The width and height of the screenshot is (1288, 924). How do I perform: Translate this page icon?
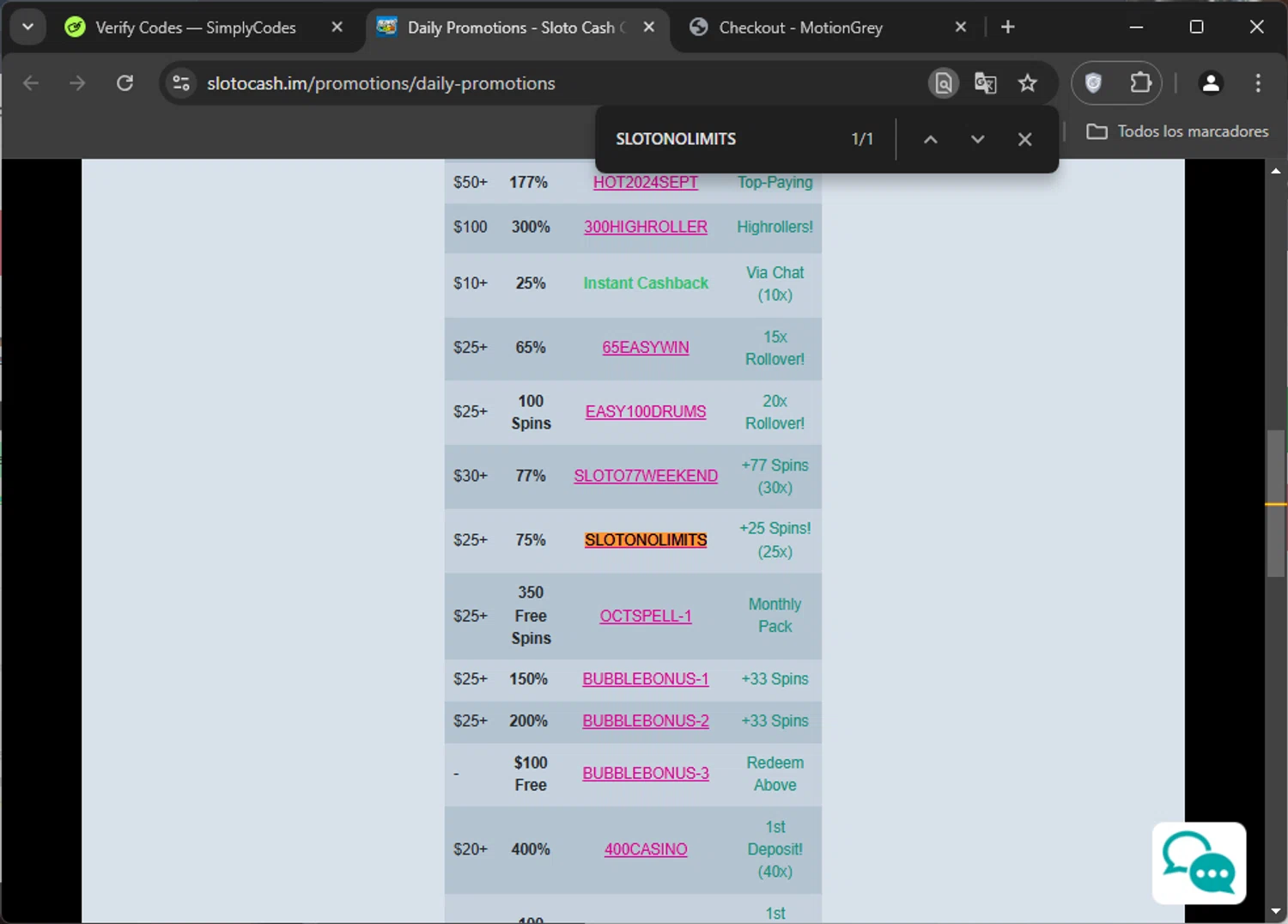click(x=985, y=83)
